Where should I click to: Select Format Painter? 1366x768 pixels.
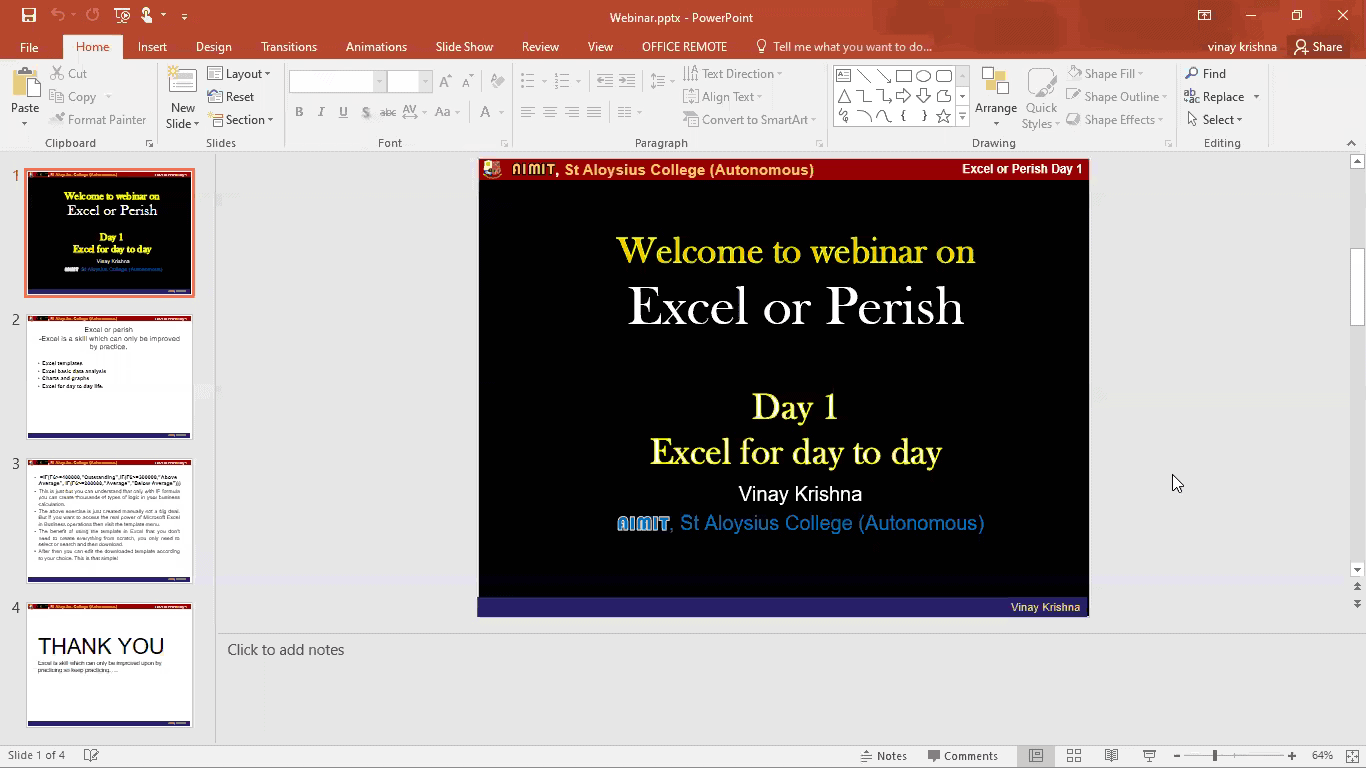pyautogui.click(x=97, y=120)
